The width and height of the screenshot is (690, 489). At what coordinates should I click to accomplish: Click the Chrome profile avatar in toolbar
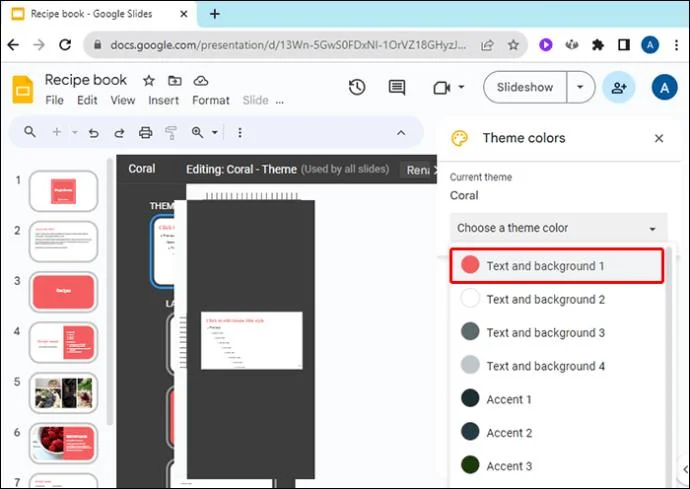(650, 44)
